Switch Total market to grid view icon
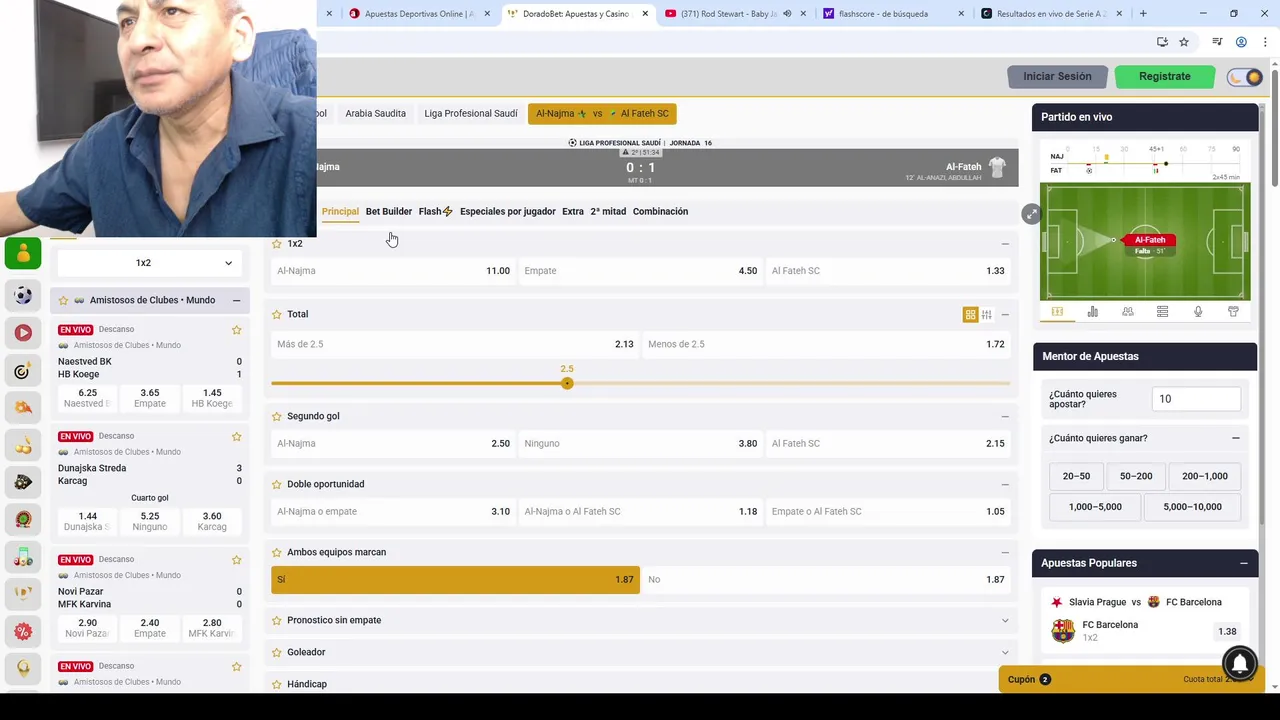This screenshot has width=1280, height=720. [970, 315]
